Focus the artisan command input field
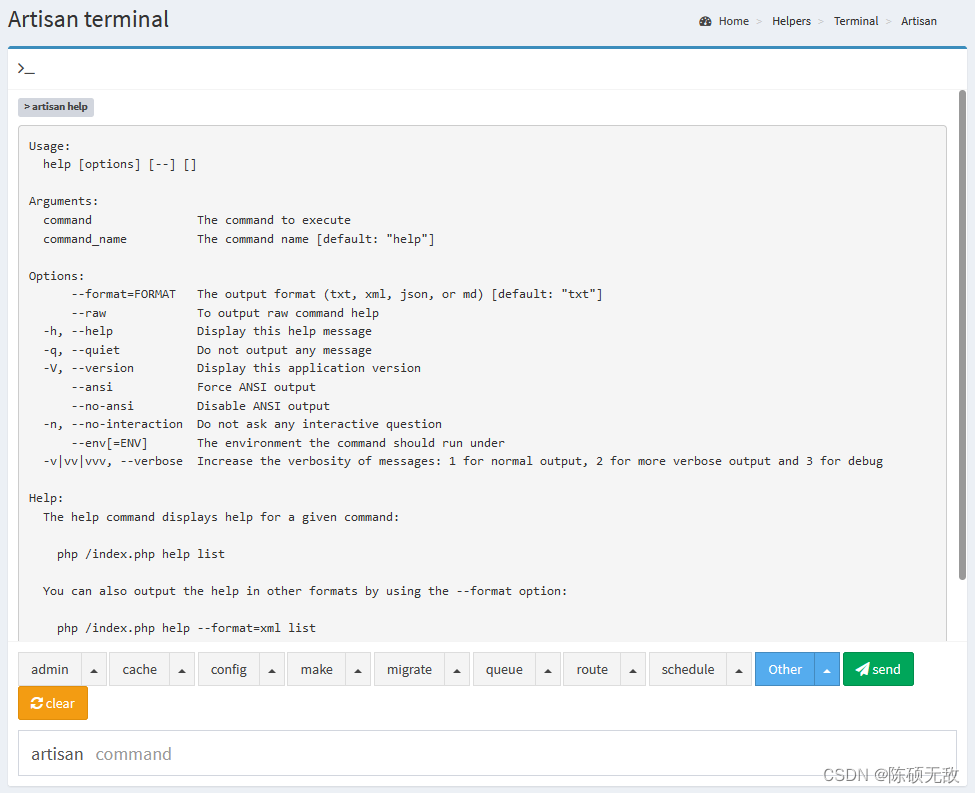 coord(487,753)
